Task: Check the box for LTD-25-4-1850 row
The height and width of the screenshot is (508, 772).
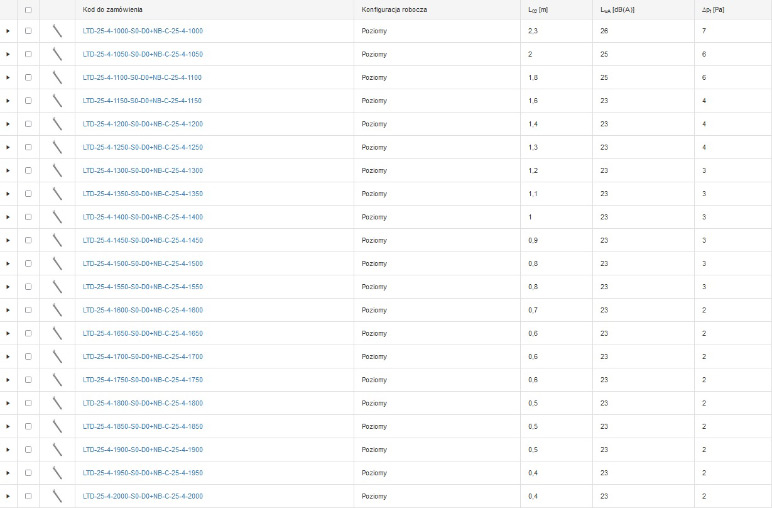Action: pyautogui.click(x=28, y=426)
